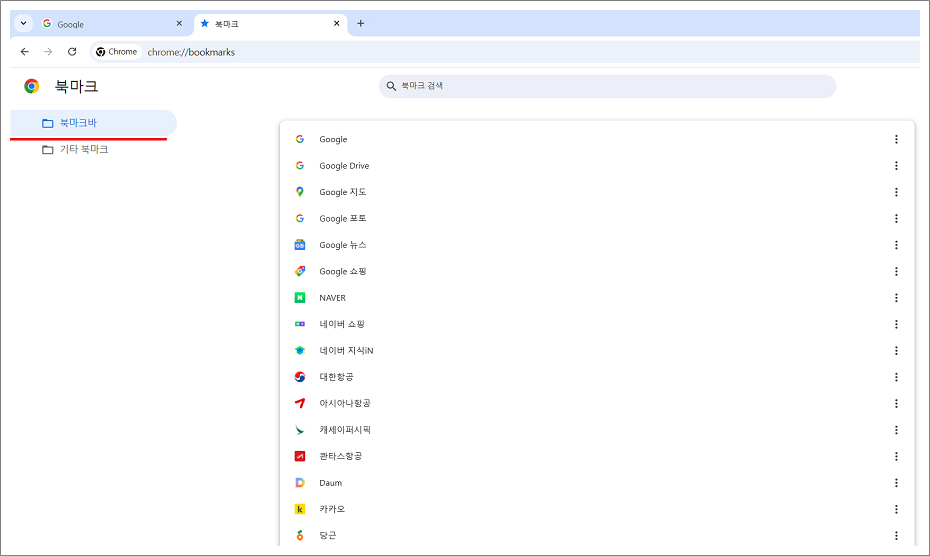Open more options for NAVER bookmark
This screenshot has height=556, width=930.
point(896,298)
